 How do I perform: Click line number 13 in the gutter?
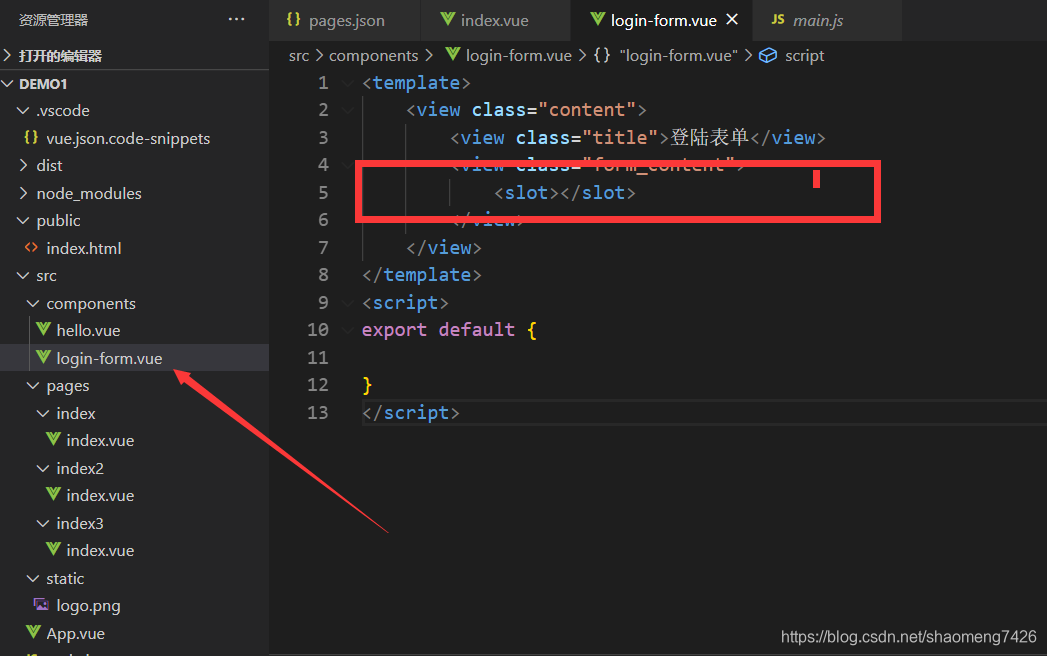[318, 413]
